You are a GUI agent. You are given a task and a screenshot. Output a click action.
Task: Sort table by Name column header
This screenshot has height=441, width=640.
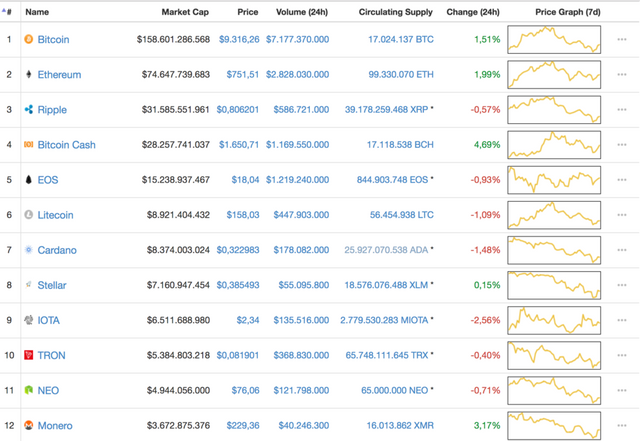coord(37,12)
